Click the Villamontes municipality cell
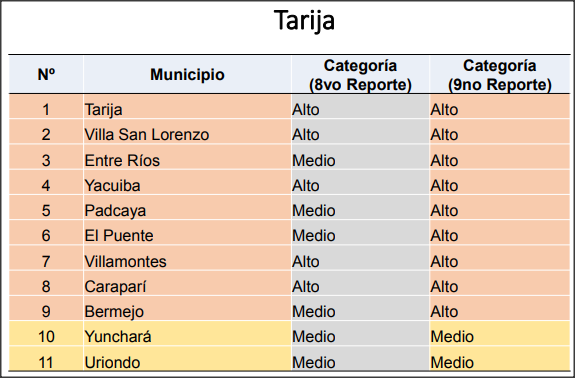The image size is (575, 378). 187,261
